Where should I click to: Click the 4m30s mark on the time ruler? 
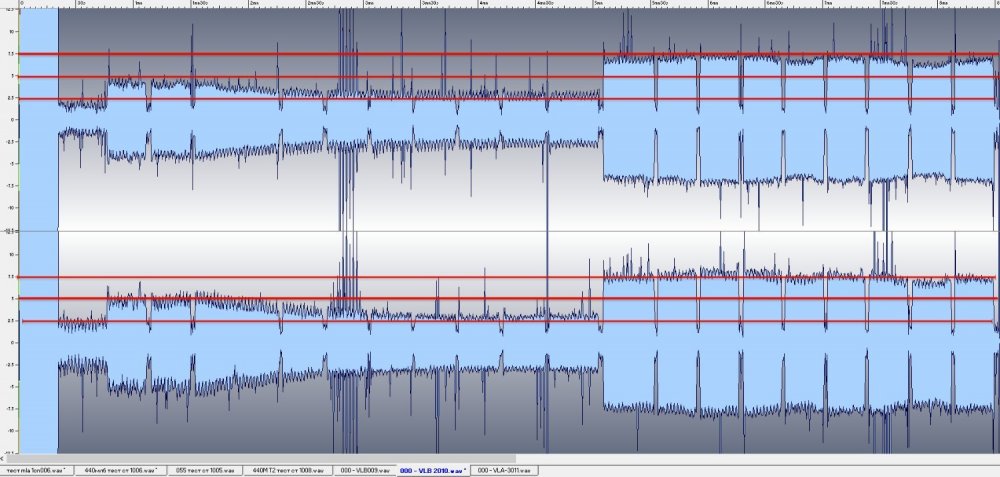tap(544, 4)
